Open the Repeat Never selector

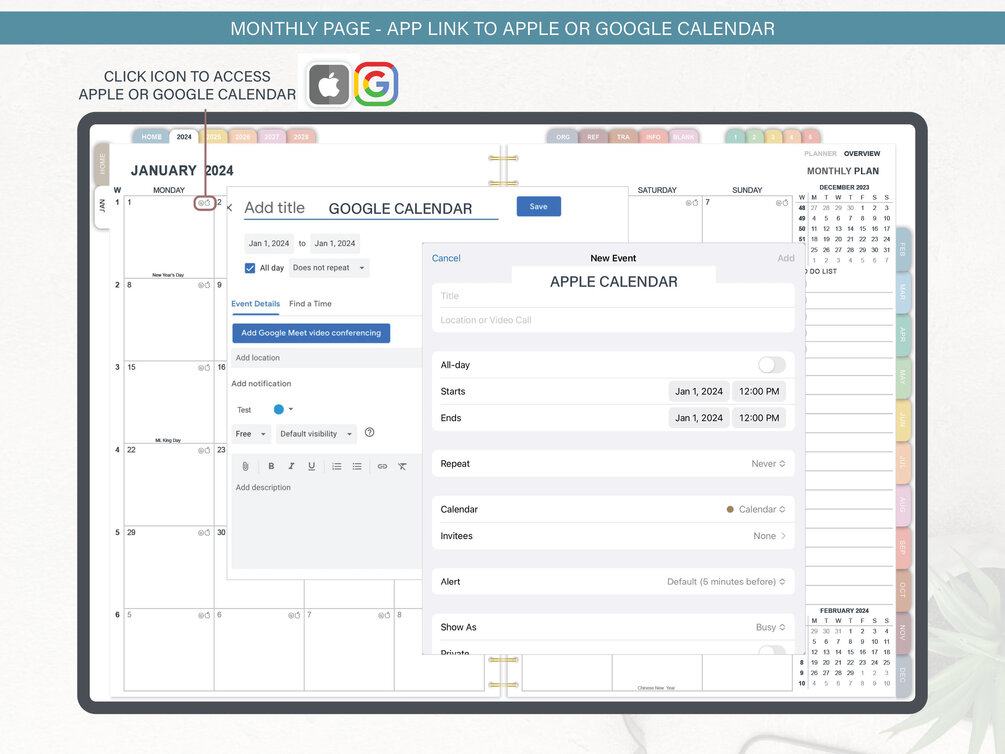(x=768, y=464)
